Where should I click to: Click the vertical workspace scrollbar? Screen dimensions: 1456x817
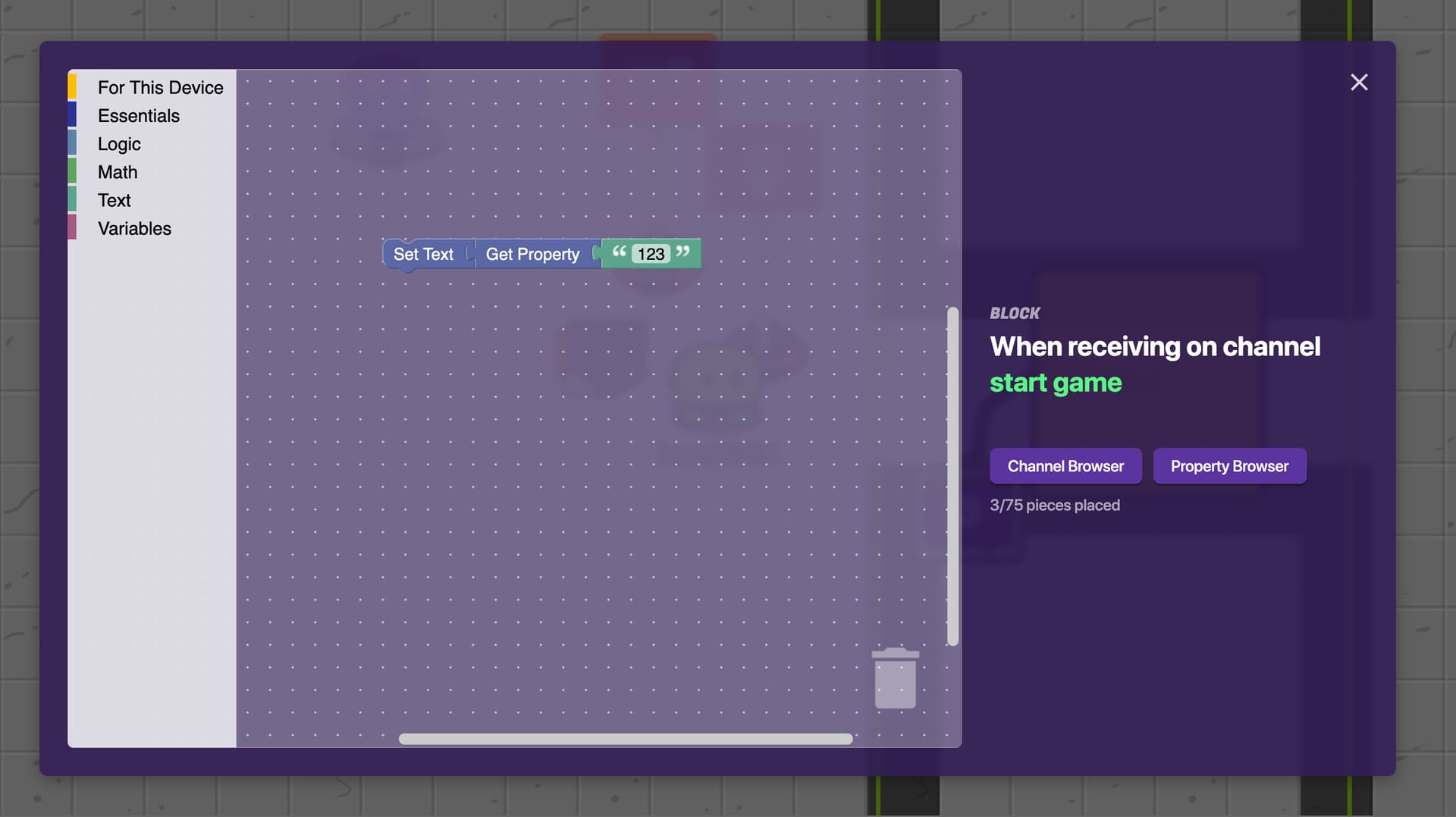tap(952, 476)
